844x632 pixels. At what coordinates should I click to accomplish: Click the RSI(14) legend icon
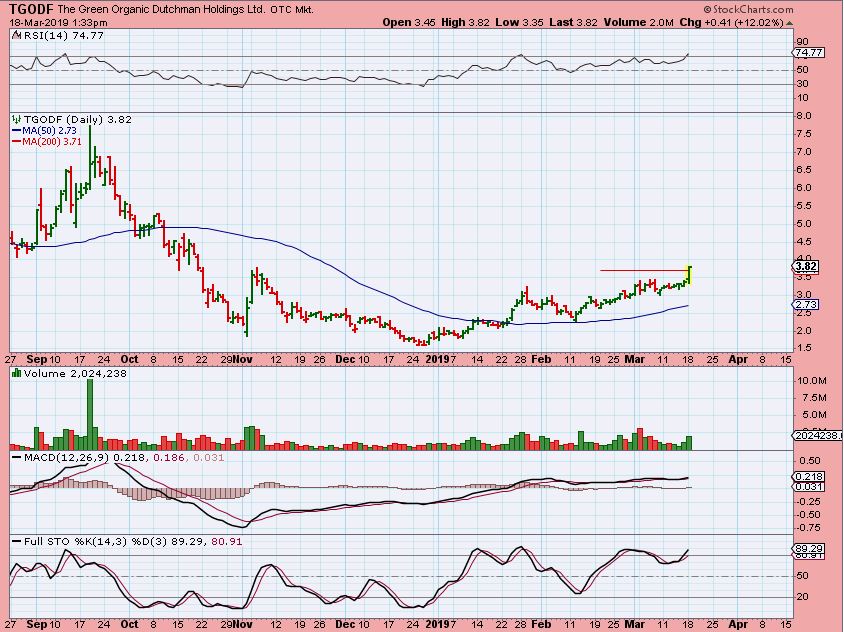pos(17,36)
